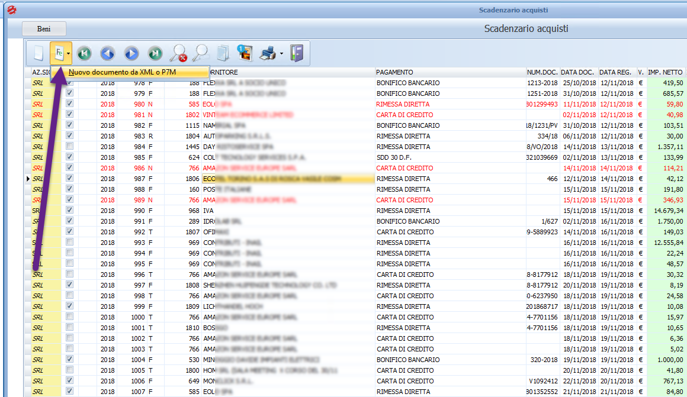The width and height of the screenshot is (687, 397).
Task: Go to the first record
Action: click(84, 53)
